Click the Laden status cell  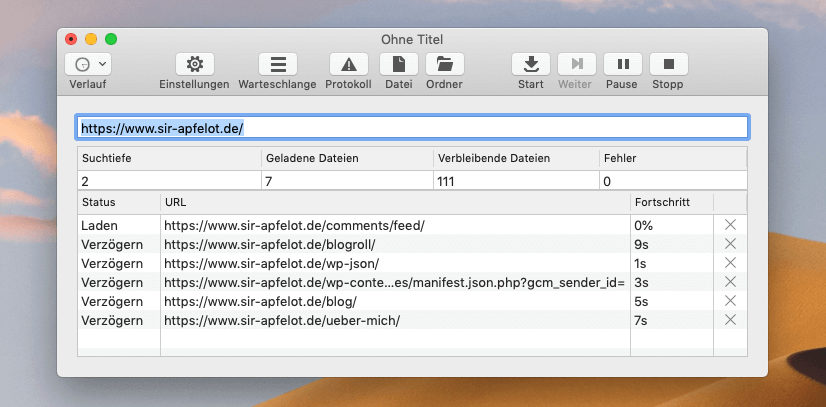pyautogui.click(x=119, y=225)
